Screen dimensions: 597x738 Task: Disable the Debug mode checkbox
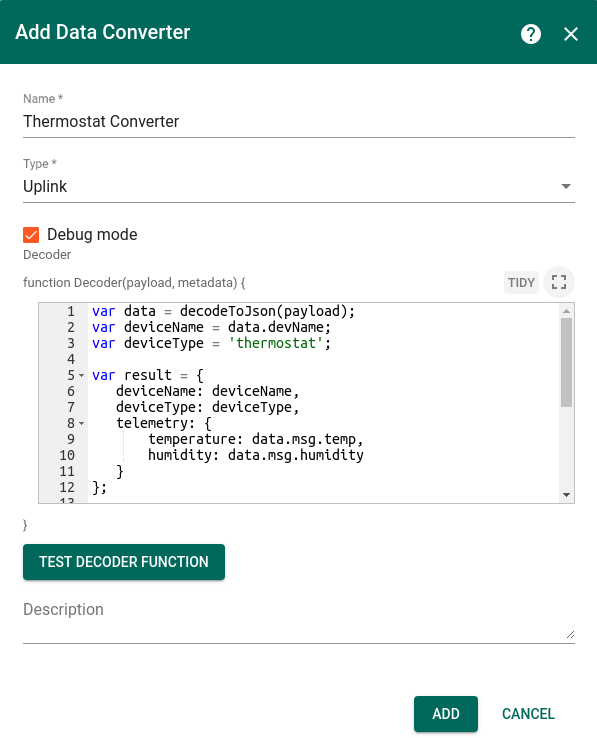pos(31,234)
